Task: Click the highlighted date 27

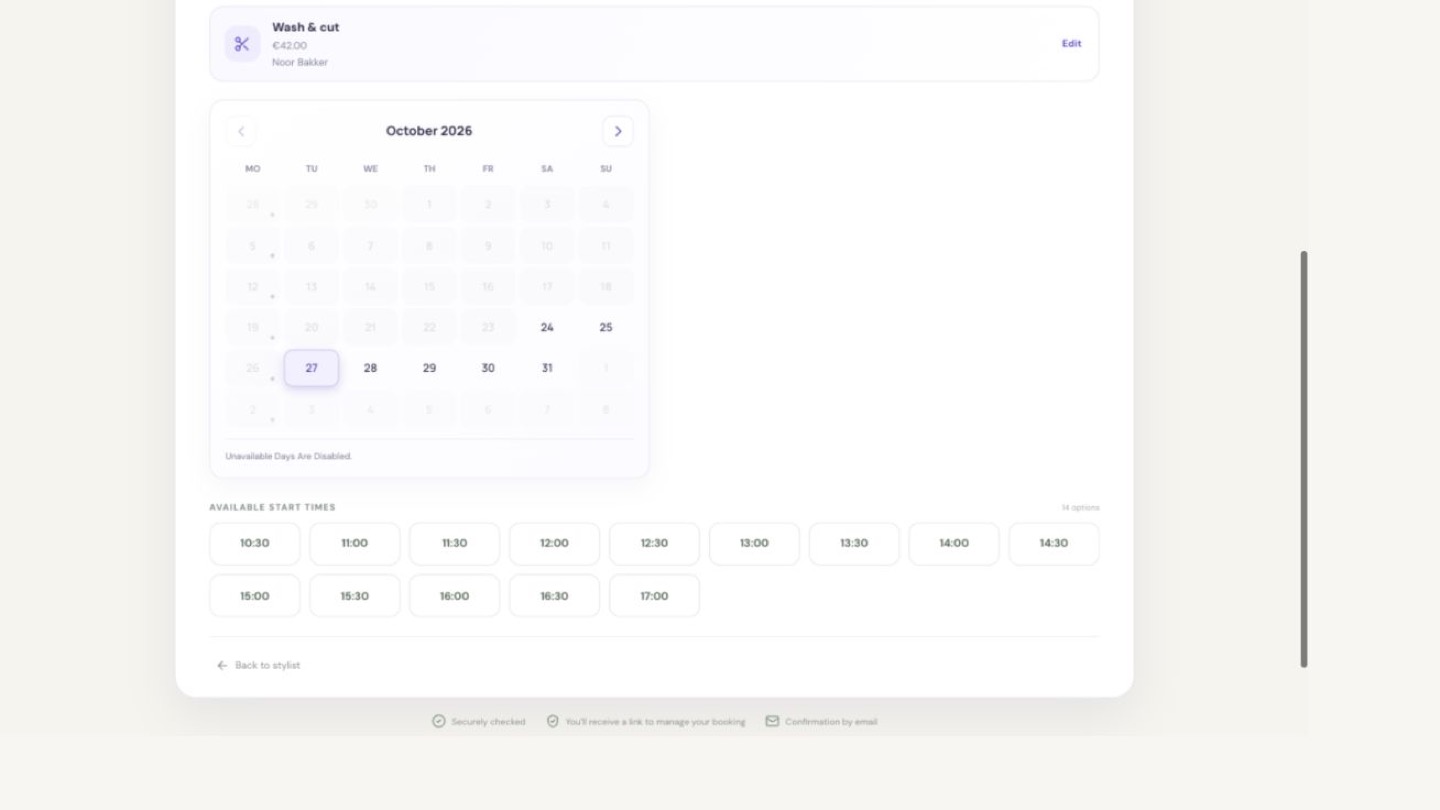Action: click(311, 368)
